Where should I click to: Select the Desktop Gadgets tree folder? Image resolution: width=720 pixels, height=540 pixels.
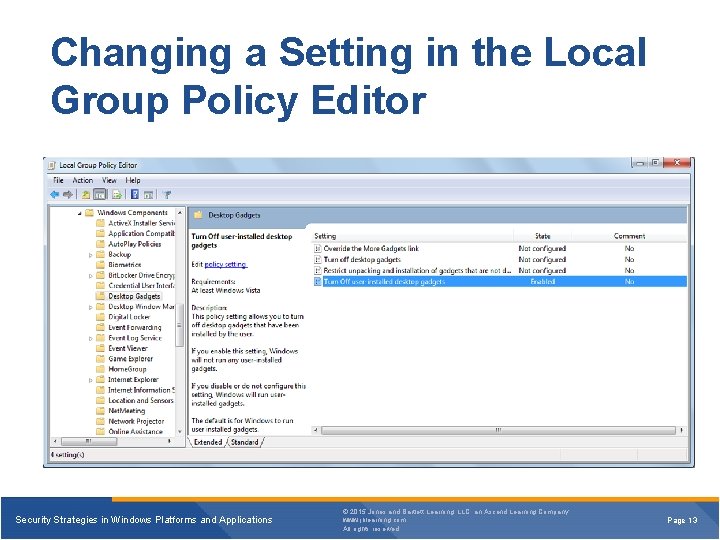tap(134, 296)
